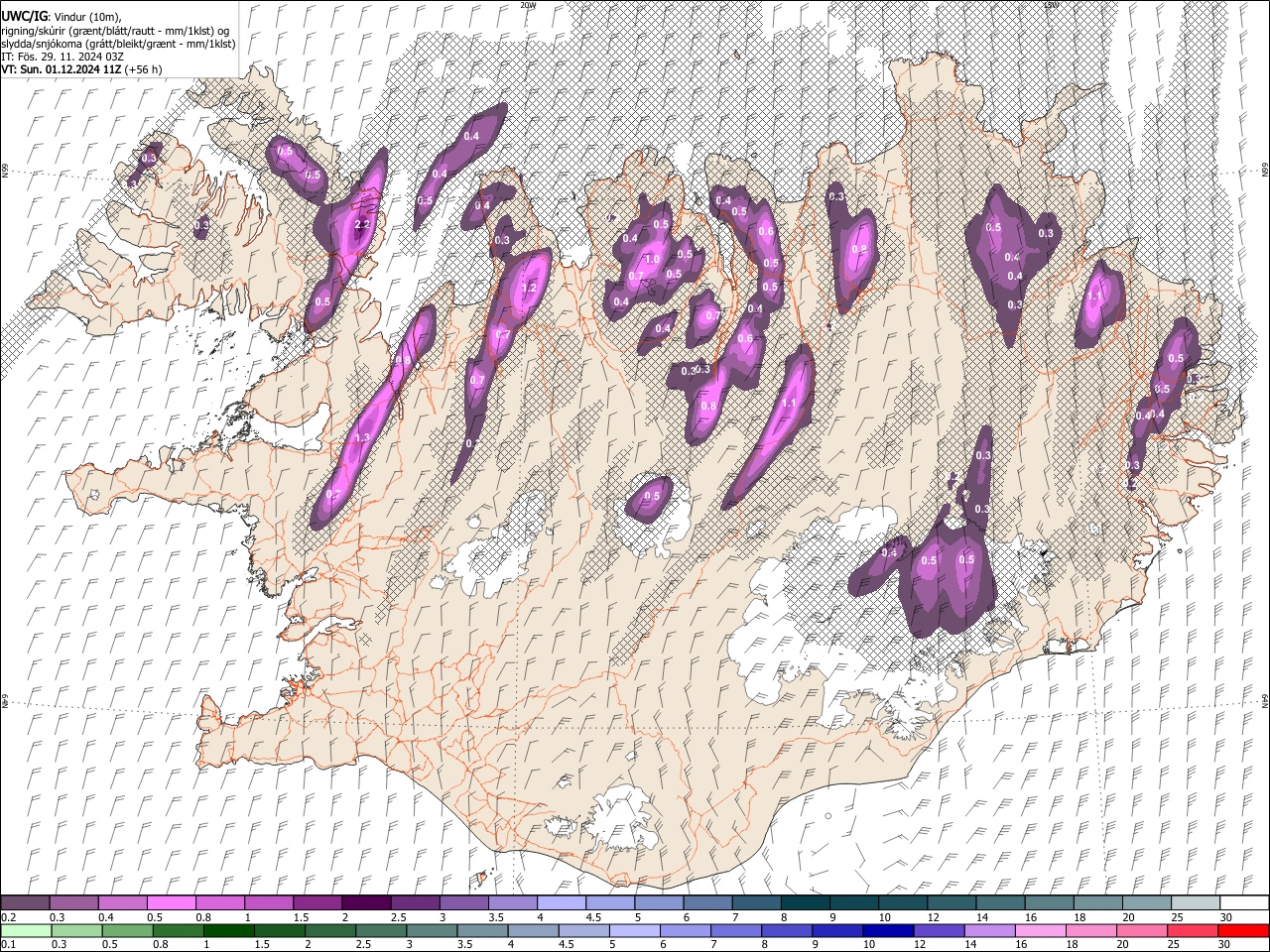1270x952 pixels.
Task: Click the '0.2' label in the top legend row
Action: tap(8, 917)
